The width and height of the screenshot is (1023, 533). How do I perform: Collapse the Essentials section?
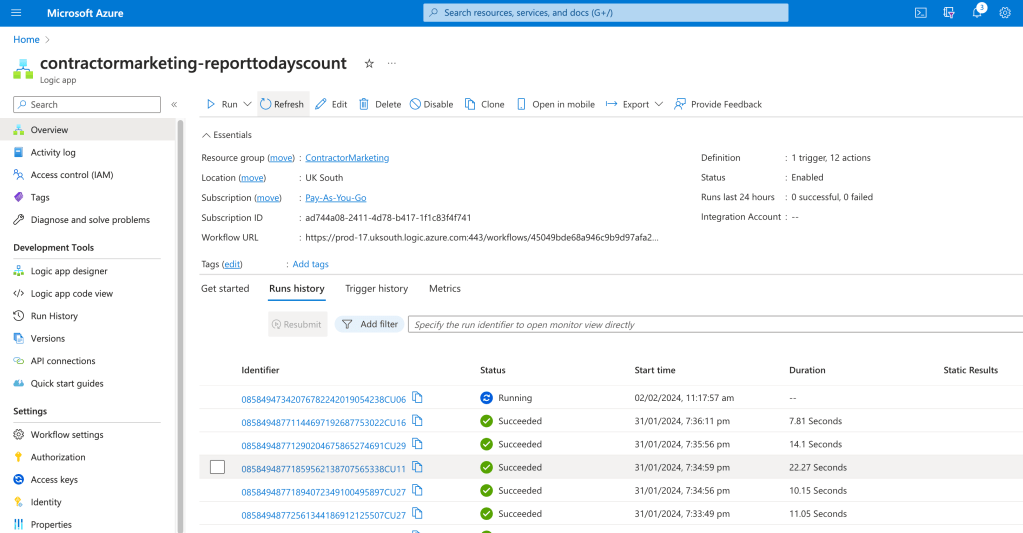pyautogui.click(x=226, y=135)
